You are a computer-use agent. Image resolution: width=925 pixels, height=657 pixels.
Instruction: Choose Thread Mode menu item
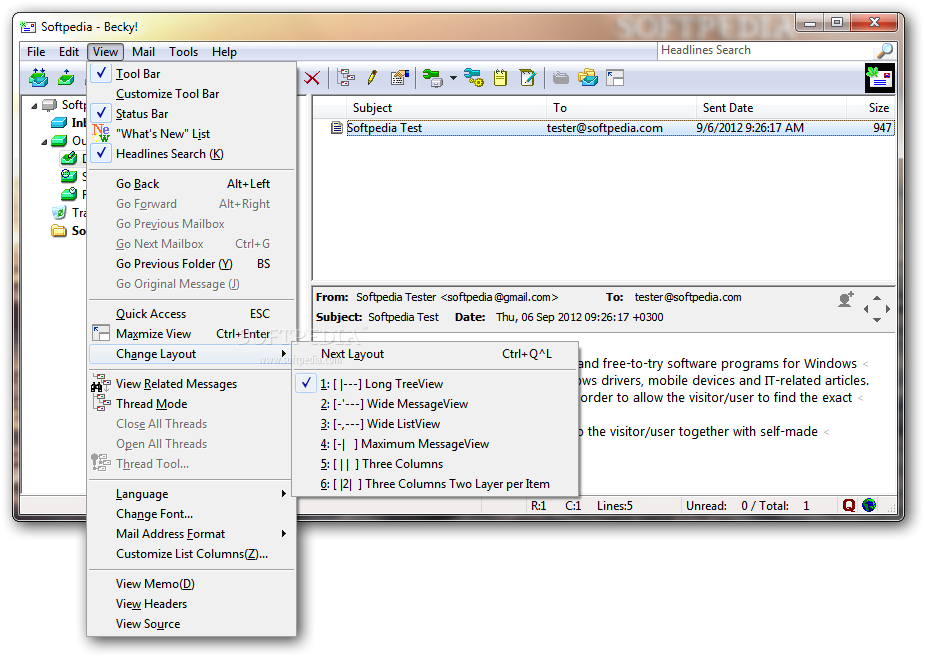point(192,405)
